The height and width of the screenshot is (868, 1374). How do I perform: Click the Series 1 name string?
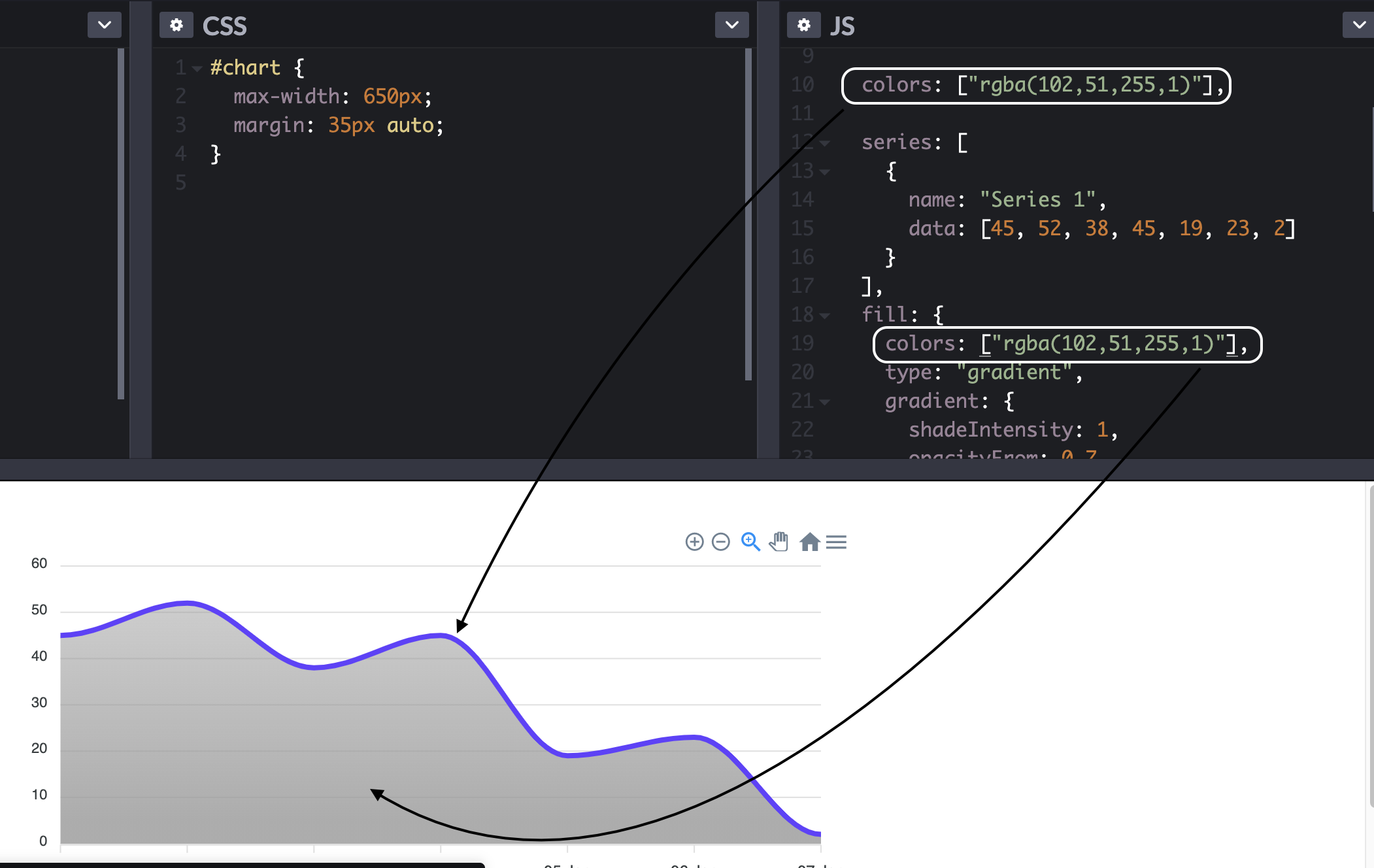point(1037,199)
